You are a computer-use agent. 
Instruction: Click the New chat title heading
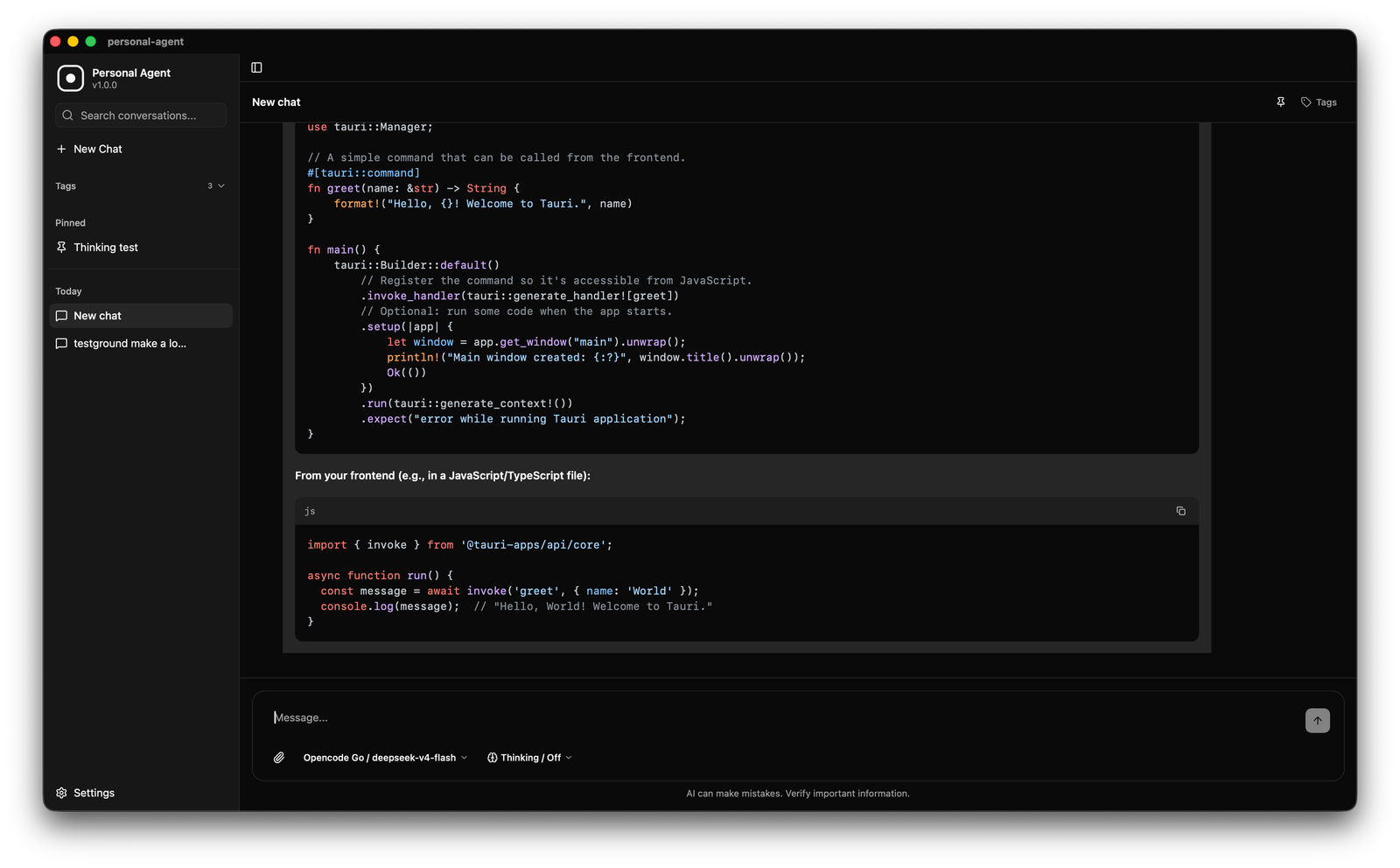[x=276, y=102]
